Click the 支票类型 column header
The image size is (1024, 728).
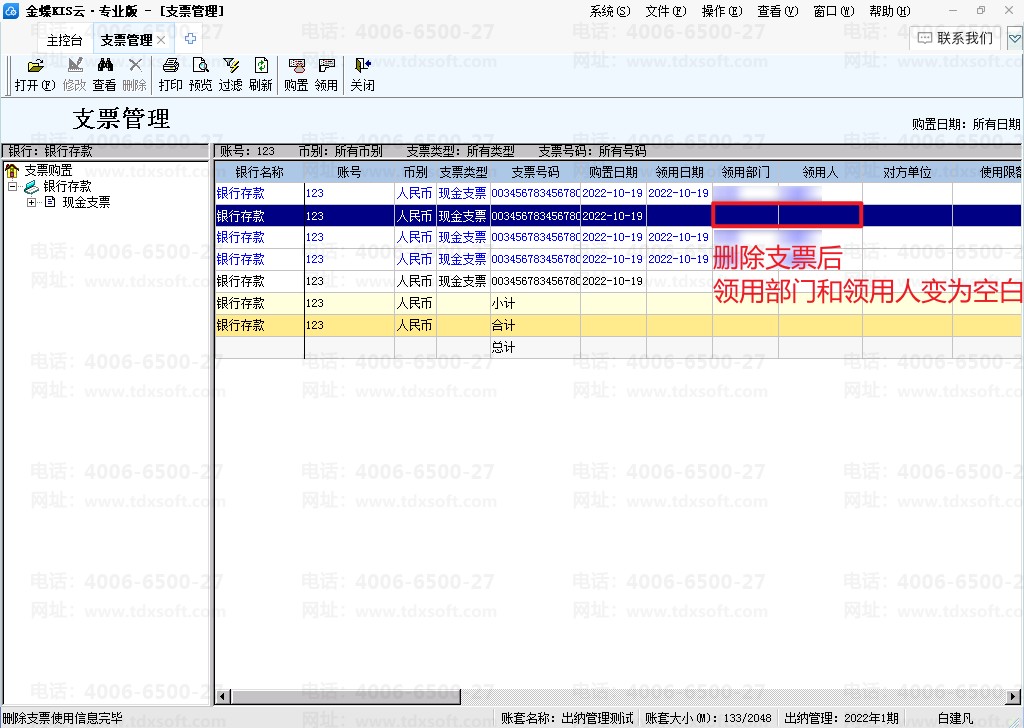tap(463, 172)
